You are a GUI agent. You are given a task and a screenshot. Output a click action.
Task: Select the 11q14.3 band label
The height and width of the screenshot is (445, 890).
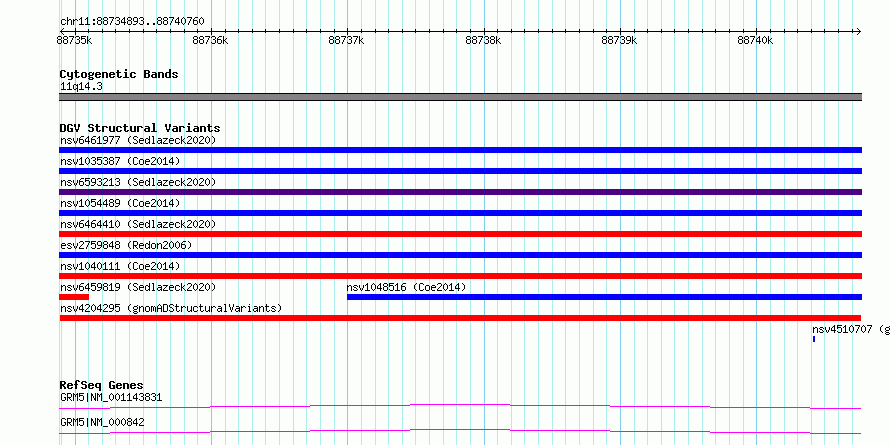pos(81,87)
